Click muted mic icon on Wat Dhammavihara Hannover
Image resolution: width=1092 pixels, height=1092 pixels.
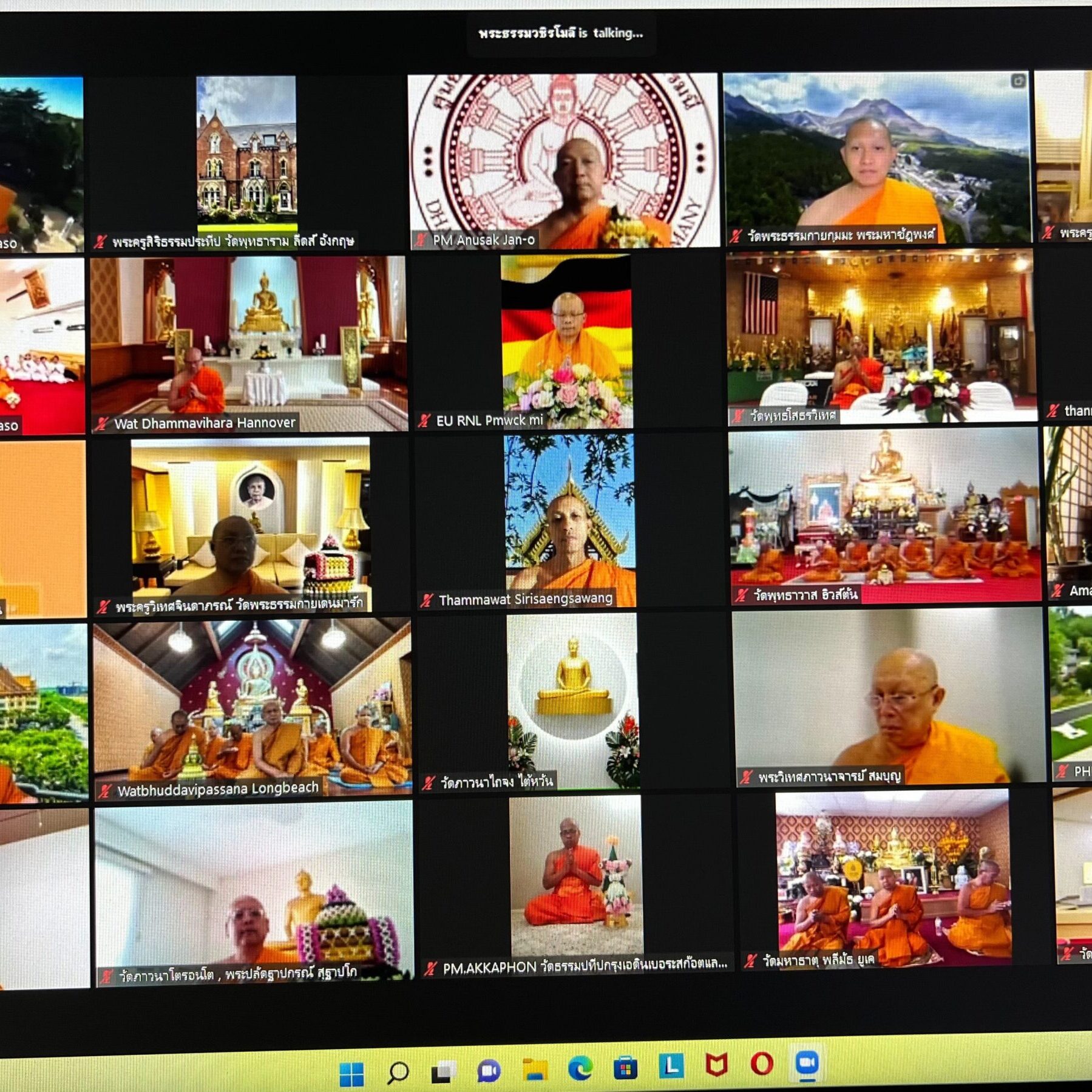coord(101,424)
